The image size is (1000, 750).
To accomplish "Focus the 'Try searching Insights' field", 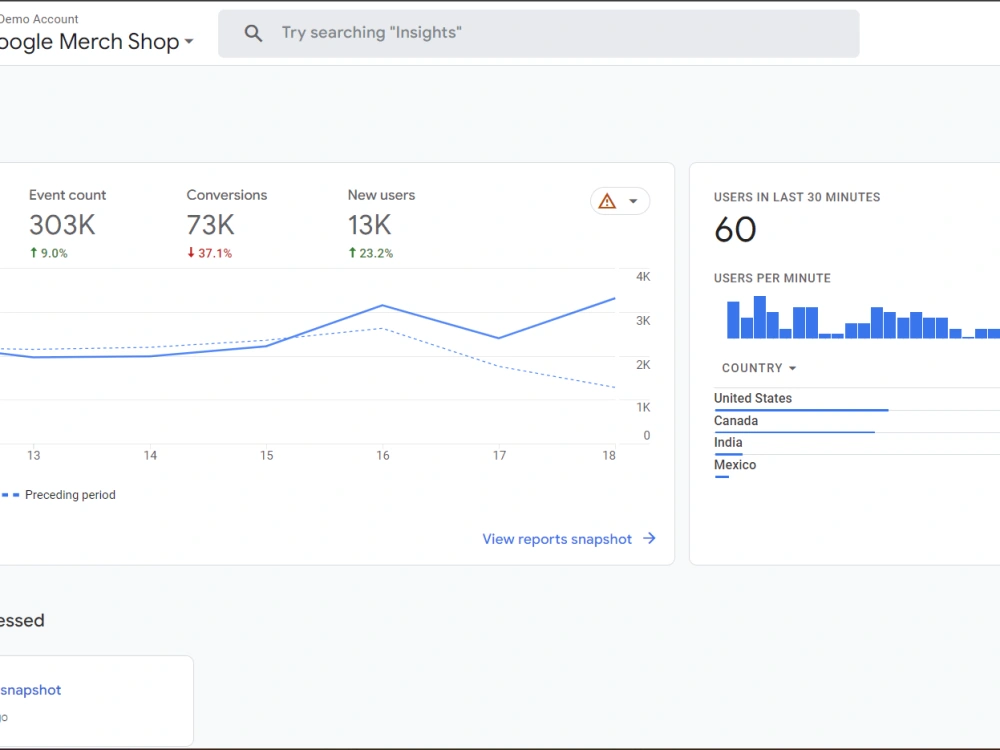I will [x=538, y=33].
